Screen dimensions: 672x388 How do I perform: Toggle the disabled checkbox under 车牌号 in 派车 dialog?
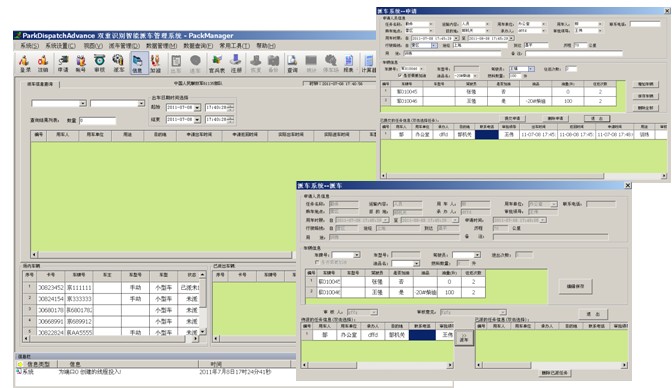[317, 262]
